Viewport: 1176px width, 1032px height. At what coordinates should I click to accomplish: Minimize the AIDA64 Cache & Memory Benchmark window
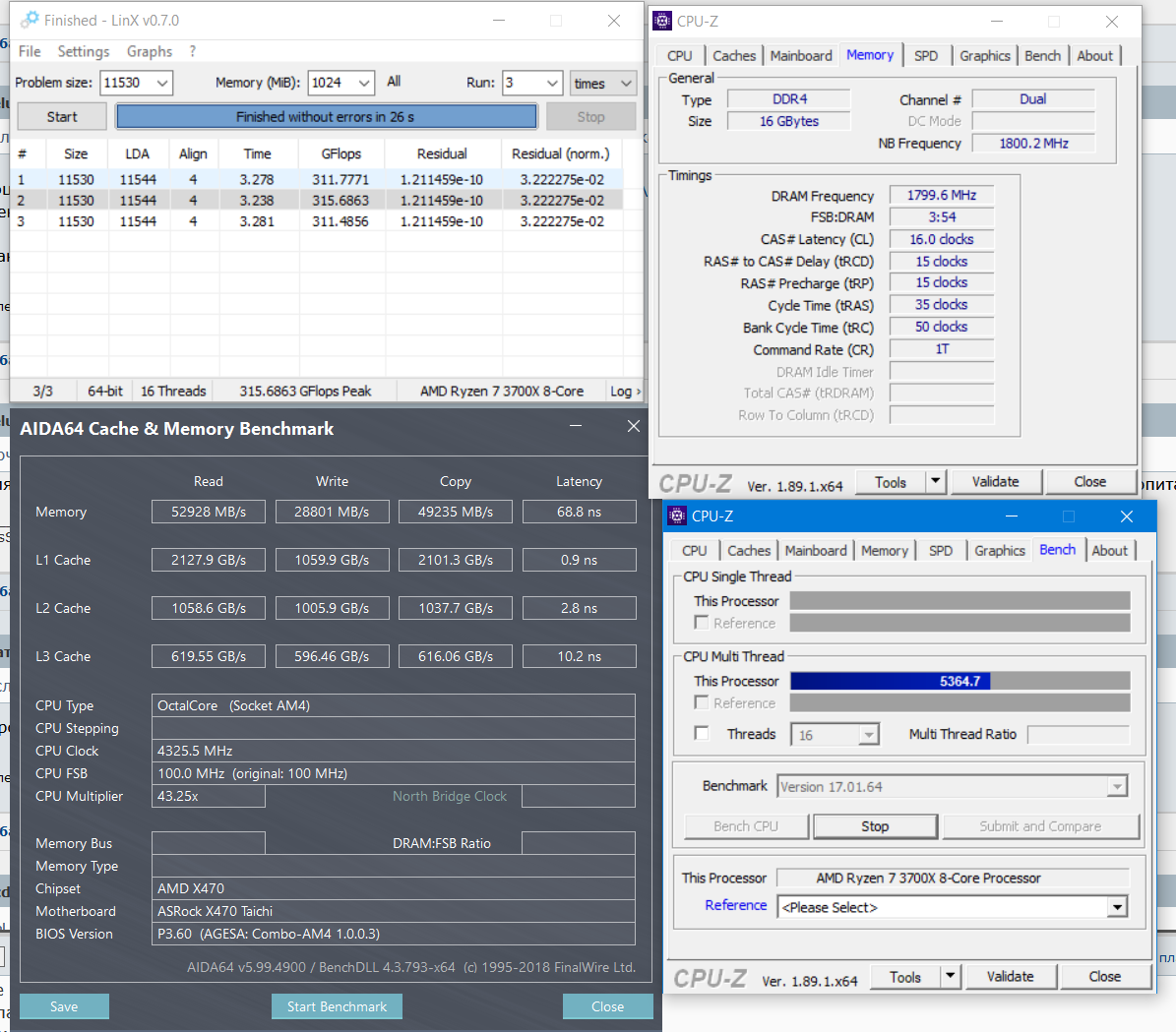click(x=576, y=426)
